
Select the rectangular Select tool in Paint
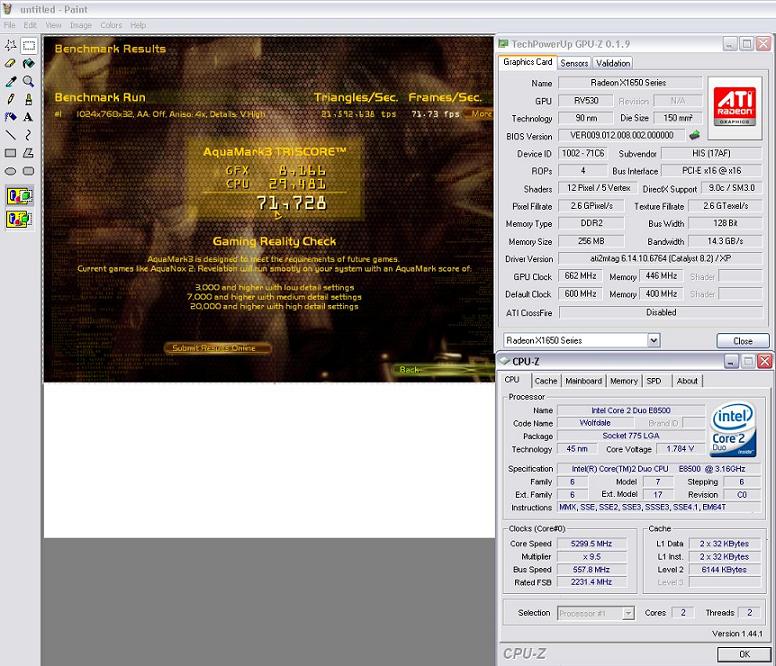[x=29, y=46]
